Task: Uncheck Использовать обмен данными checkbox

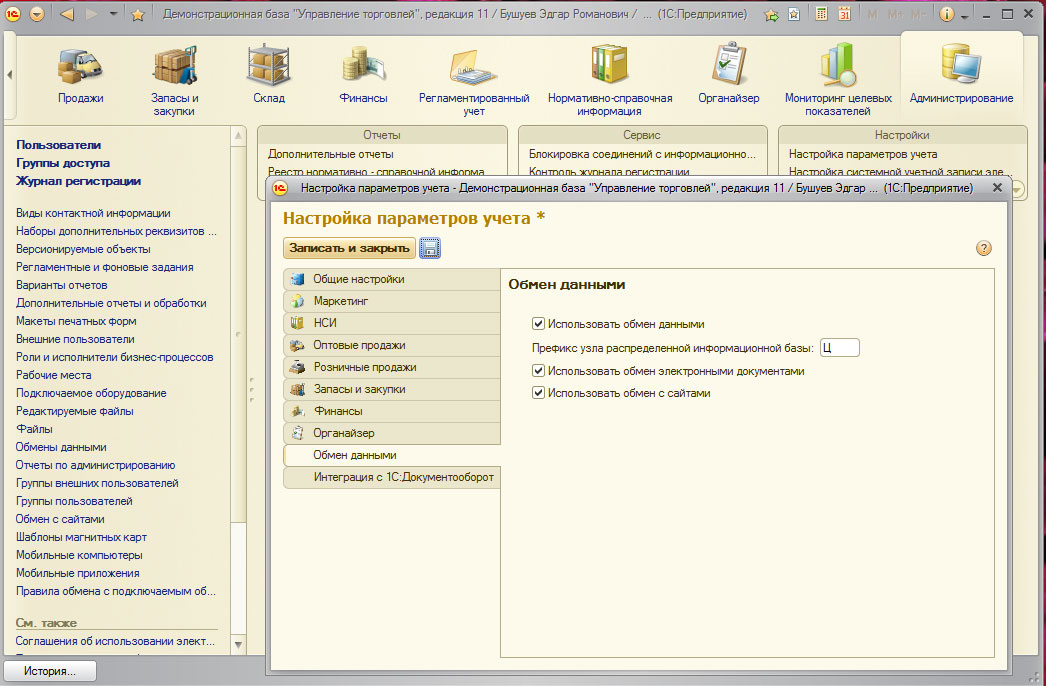Action: coord(538,324)
